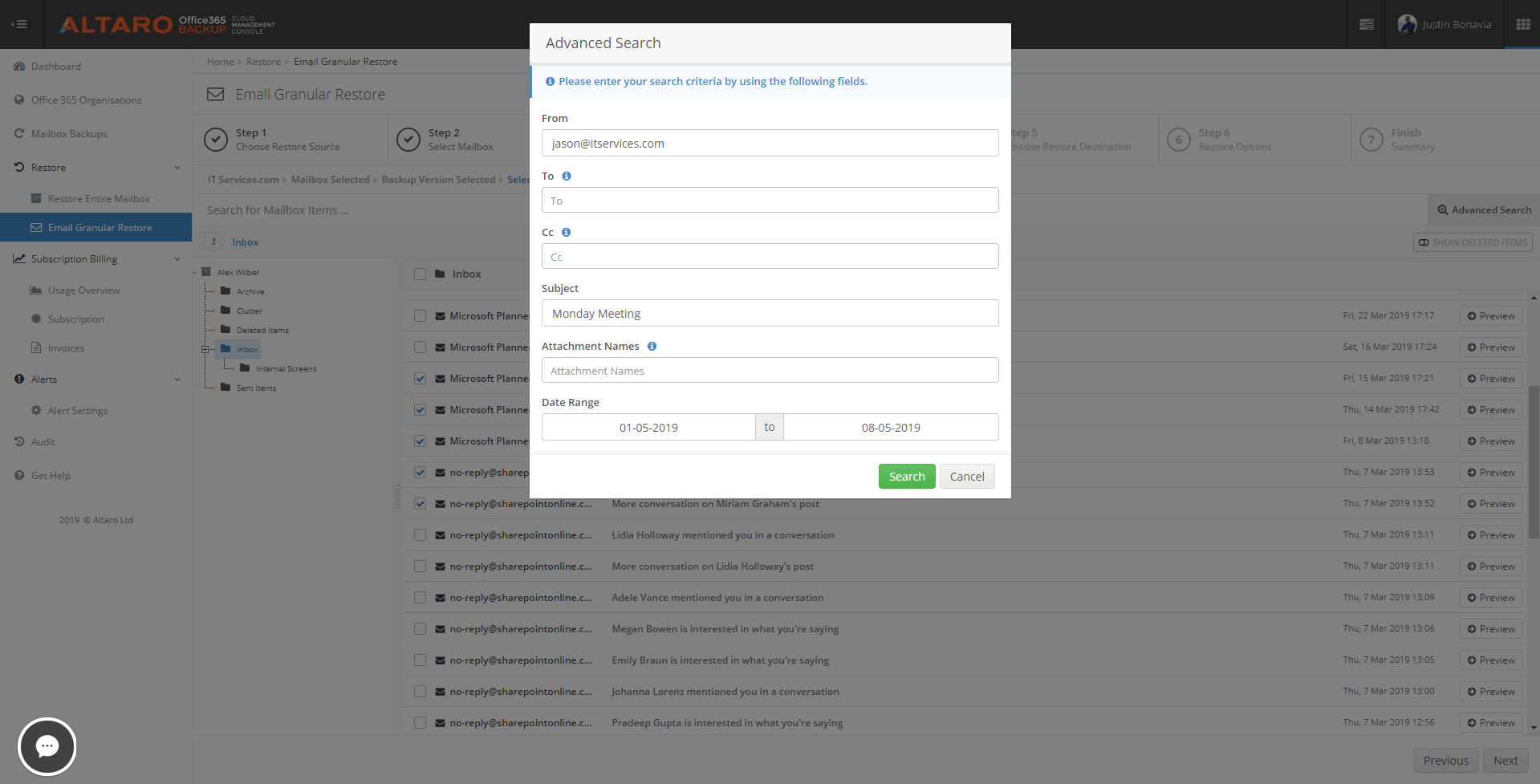The width and height of the screenshot is (1540, 784).
Task: Click Restore in the breadcrumb
Action: 263,61
